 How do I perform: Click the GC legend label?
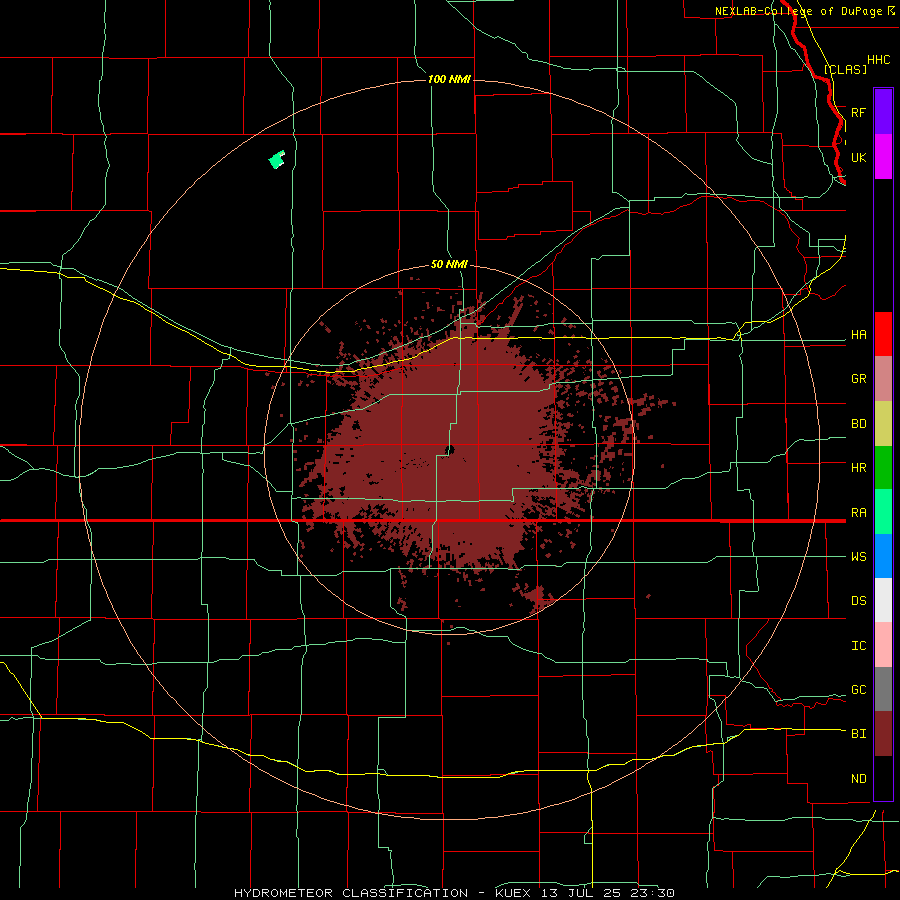pyautogui.click(x=858, y=690)
